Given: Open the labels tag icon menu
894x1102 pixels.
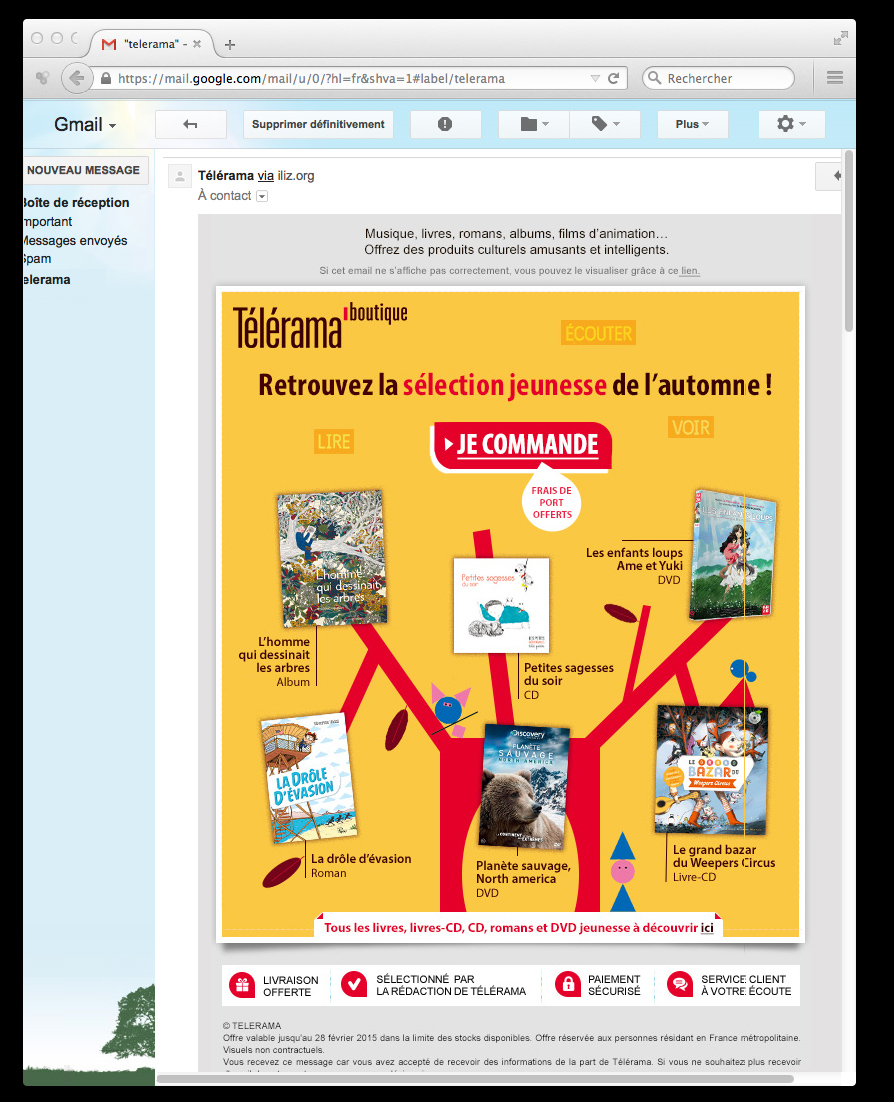Looking at the screenshot, I should tap(605, 124).
